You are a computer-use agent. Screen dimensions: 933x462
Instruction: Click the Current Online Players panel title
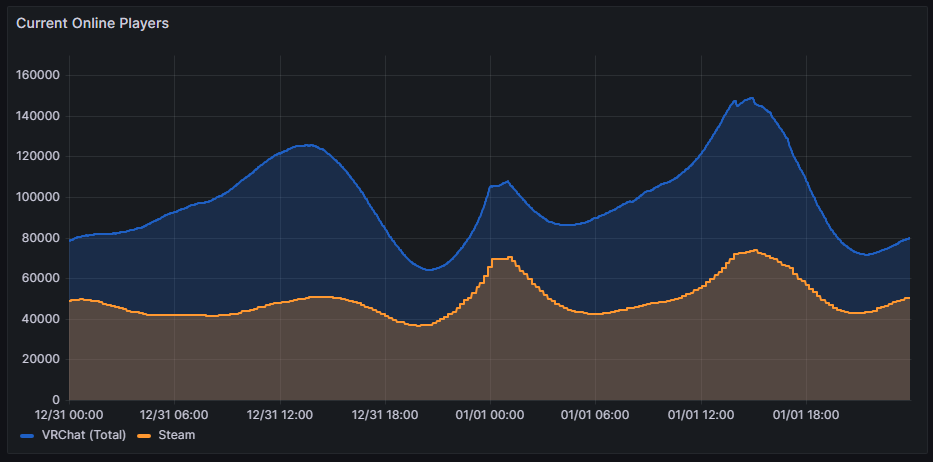coord(92,23)
